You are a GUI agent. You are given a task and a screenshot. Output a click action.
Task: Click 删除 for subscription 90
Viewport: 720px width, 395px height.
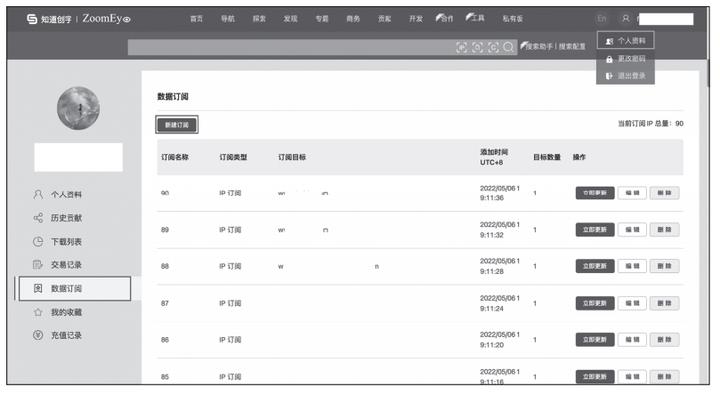[664, 193]
